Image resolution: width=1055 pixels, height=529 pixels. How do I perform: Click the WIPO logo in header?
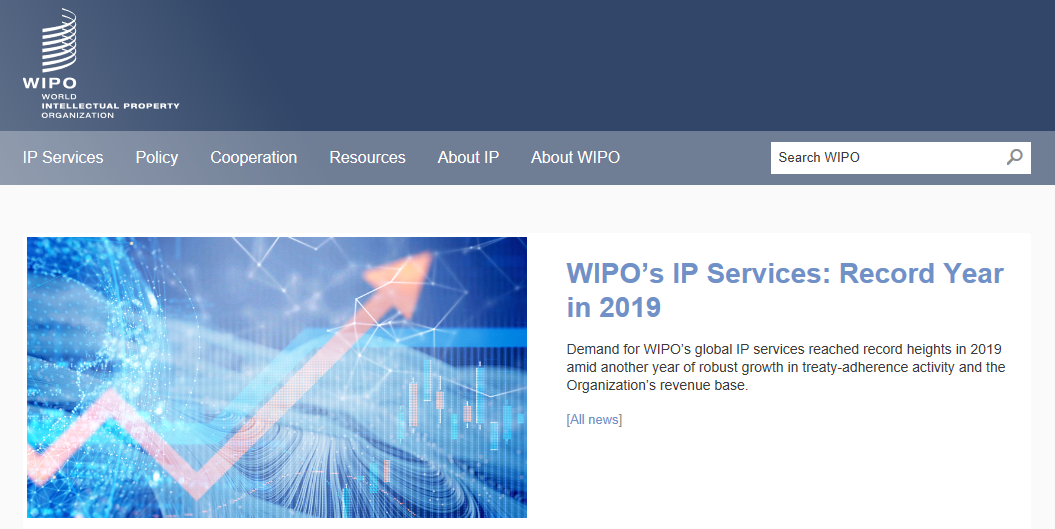click(x=101, y=64)
